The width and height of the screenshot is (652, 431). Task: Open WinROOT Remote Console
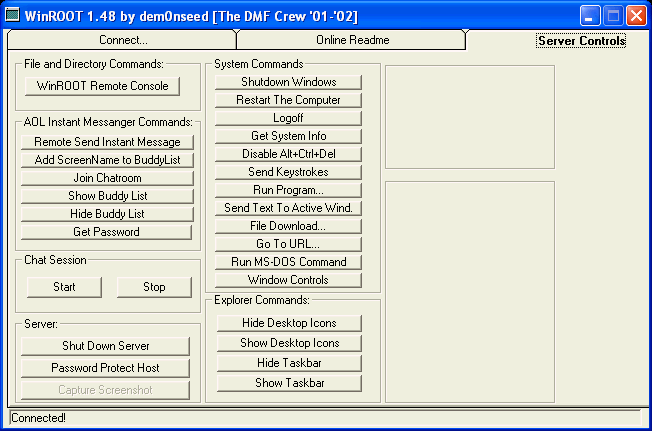click(x=102, y=86)
